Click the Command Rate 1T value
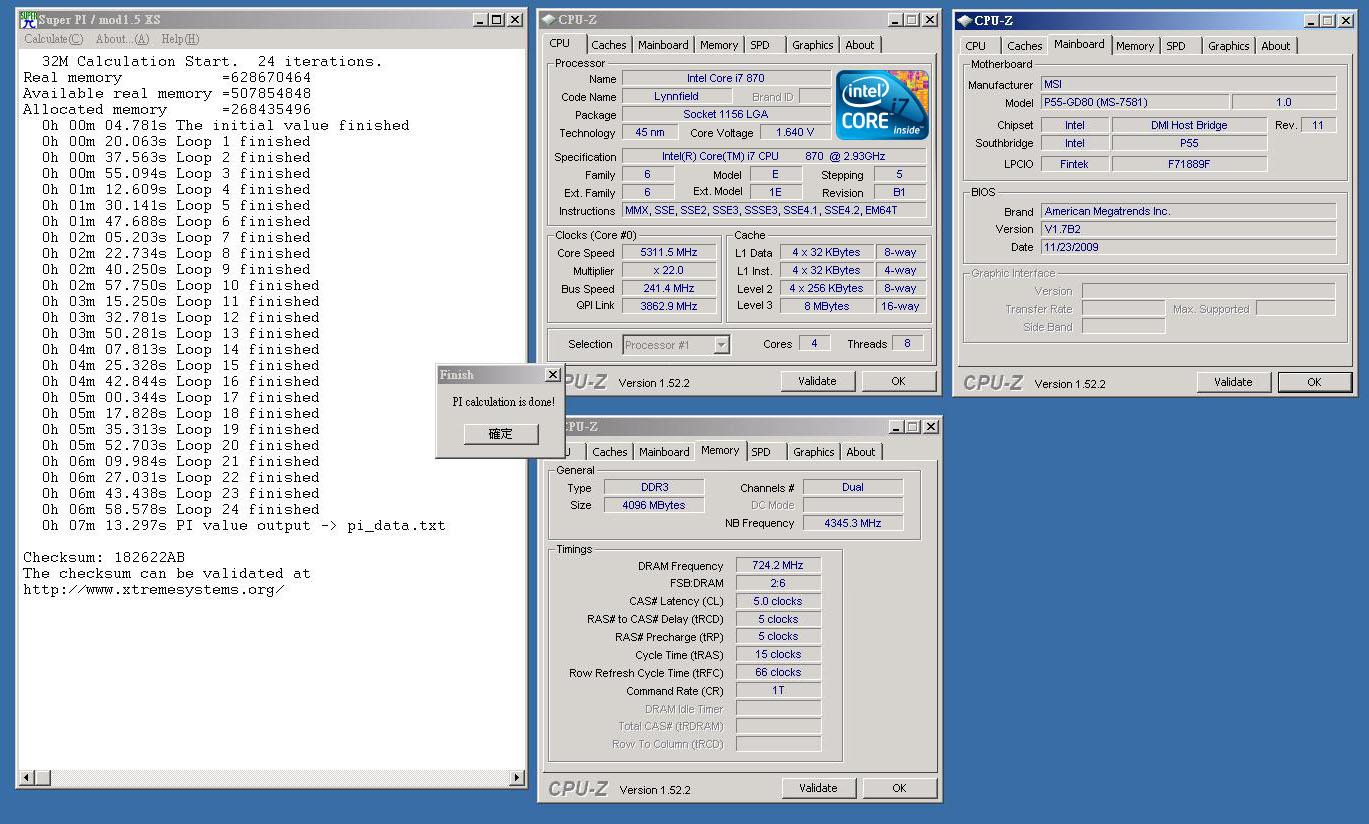Image resolution: width=1369 pixels, height=824 pixels. pos(778,690)
